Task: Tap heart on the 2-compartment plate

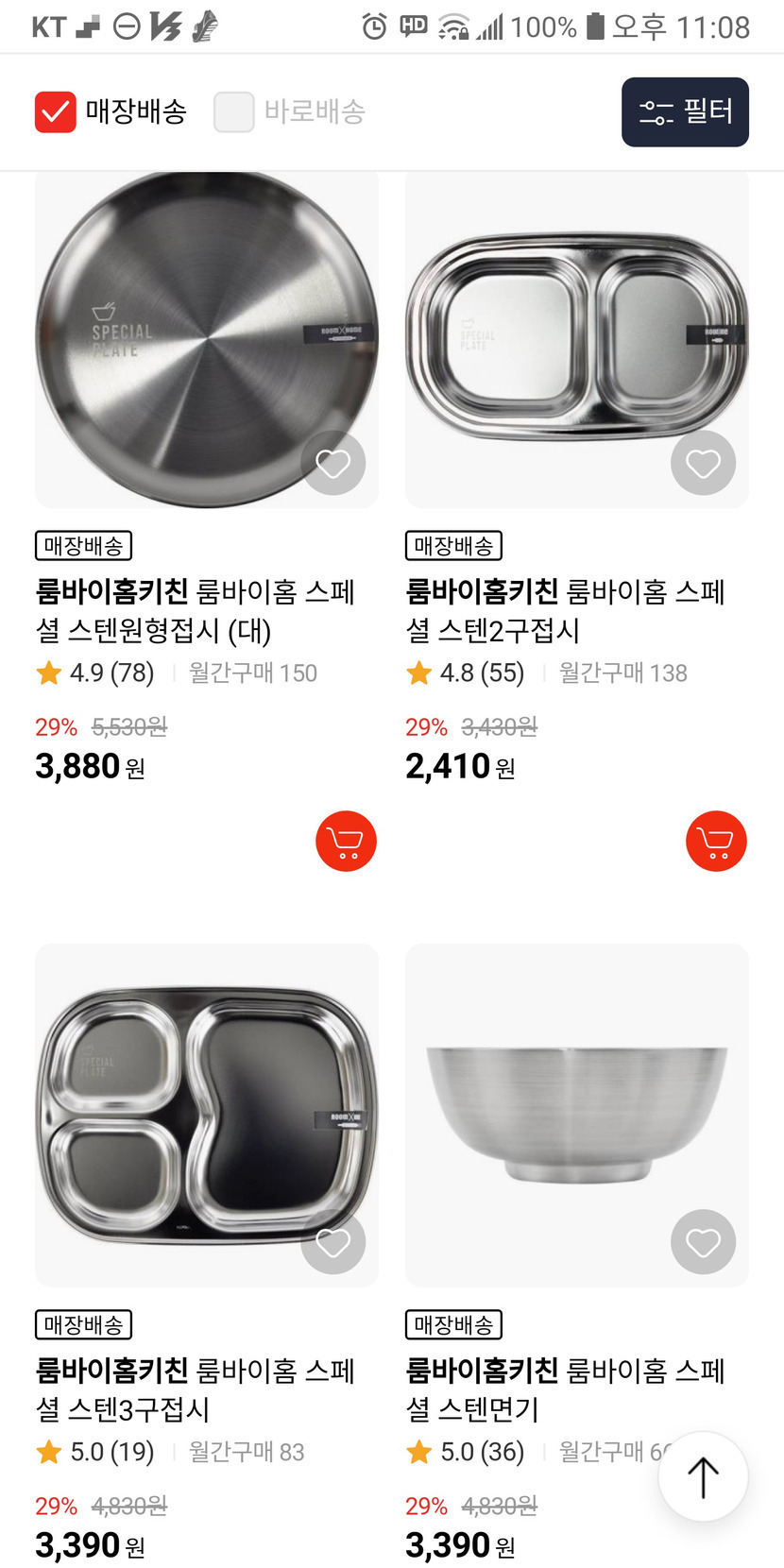Action: pos(703,464)
